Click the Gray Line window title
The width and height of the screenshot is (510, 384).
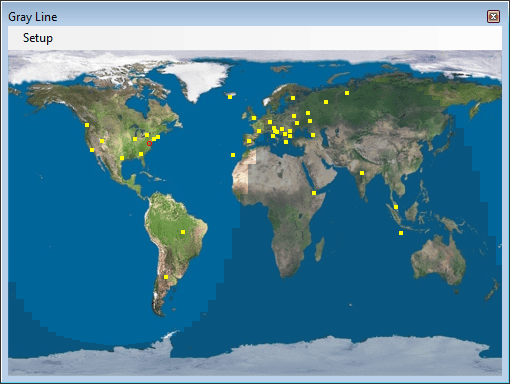point(33,17)
